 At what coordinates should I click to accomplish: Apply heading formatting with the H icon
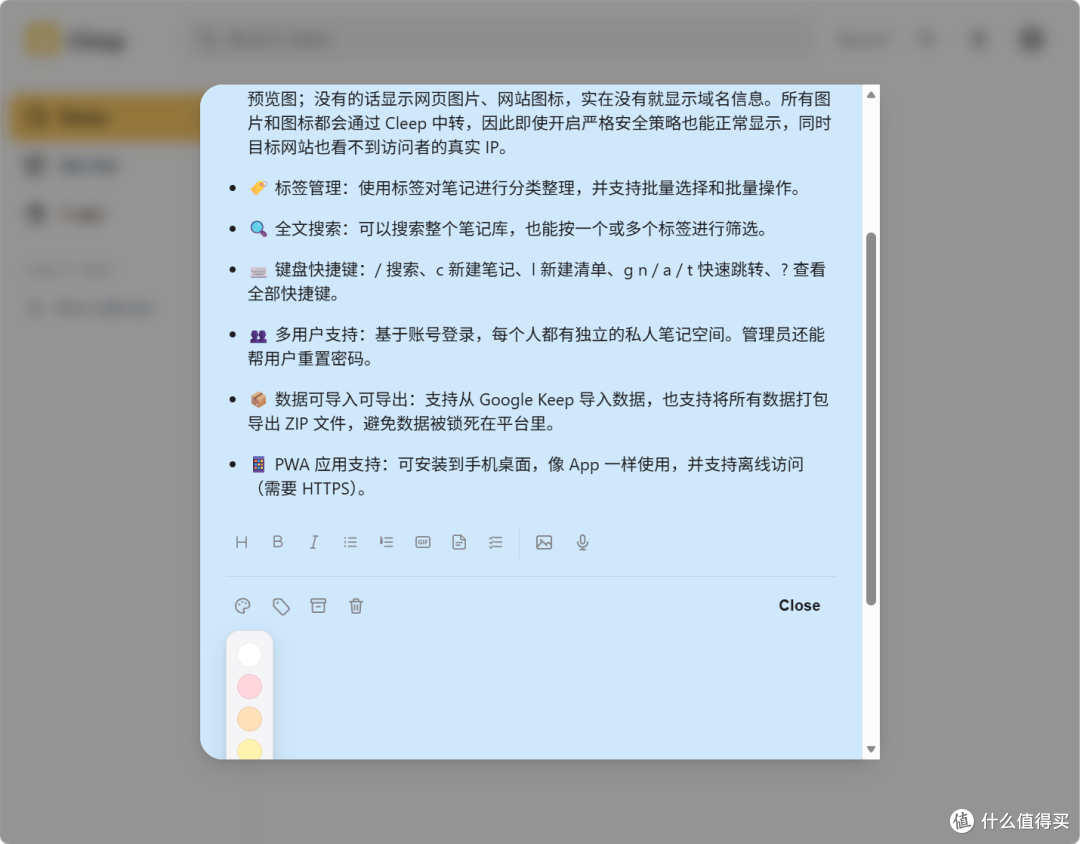[241, 542]
